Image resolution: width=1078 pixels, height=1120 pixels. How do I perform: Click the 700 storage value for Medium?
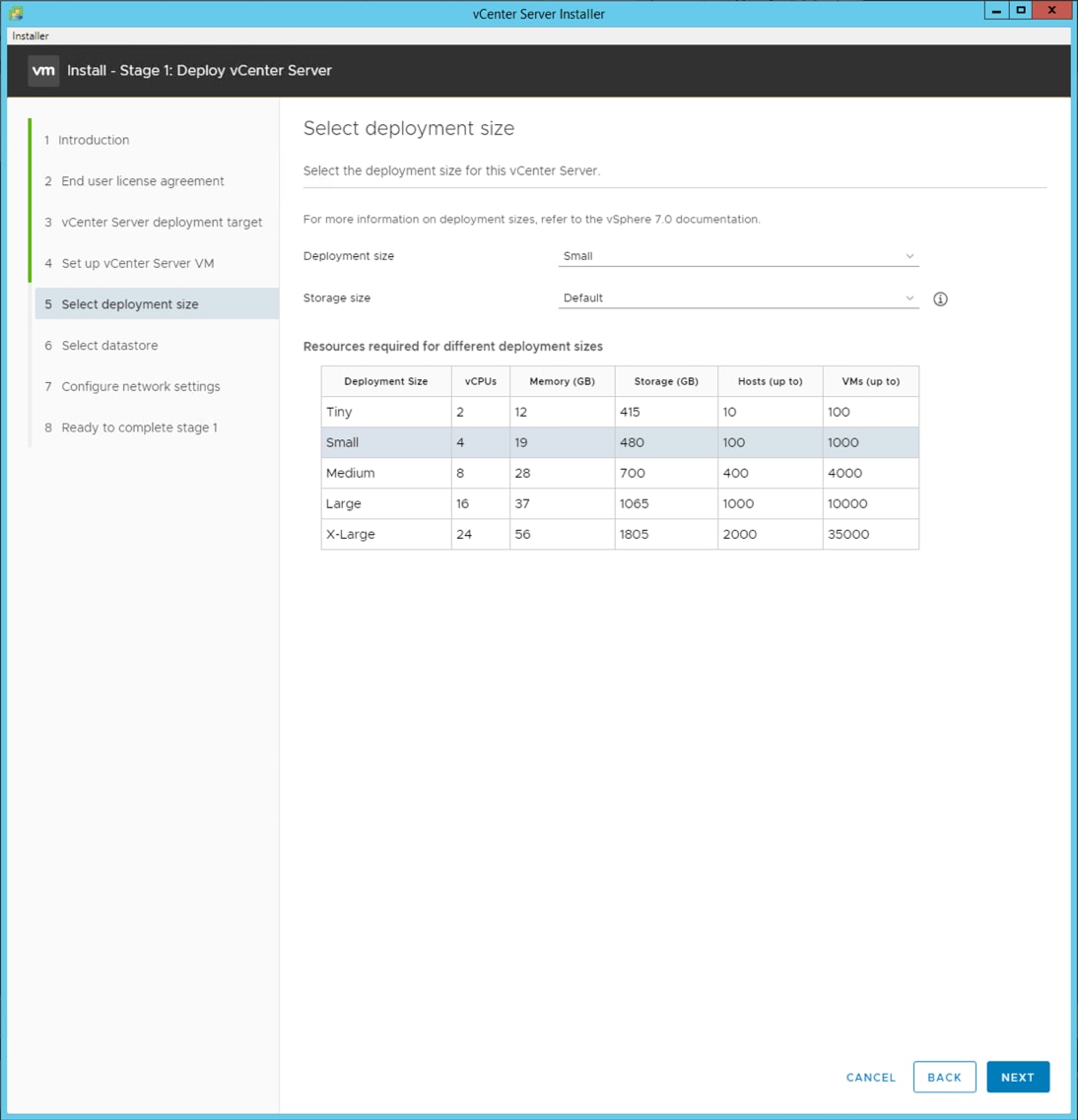pos(633,474)
